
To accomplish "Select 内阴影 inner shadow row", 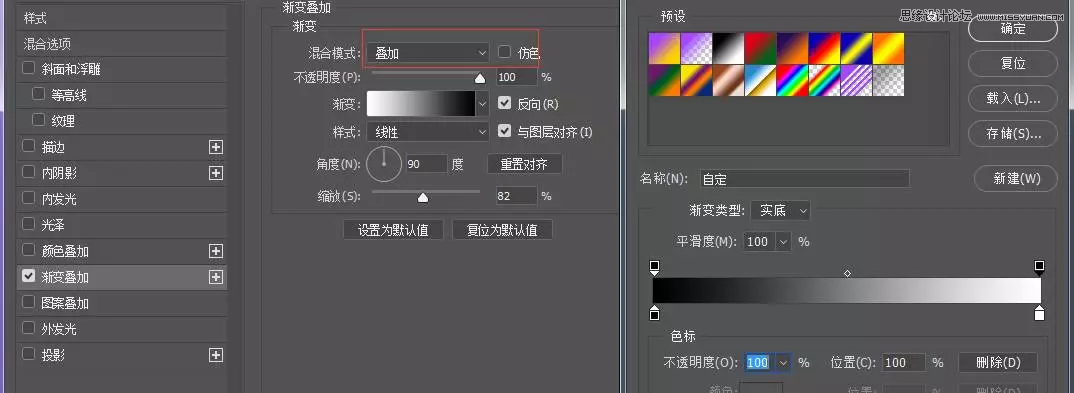I will click(x=122, y=173).
